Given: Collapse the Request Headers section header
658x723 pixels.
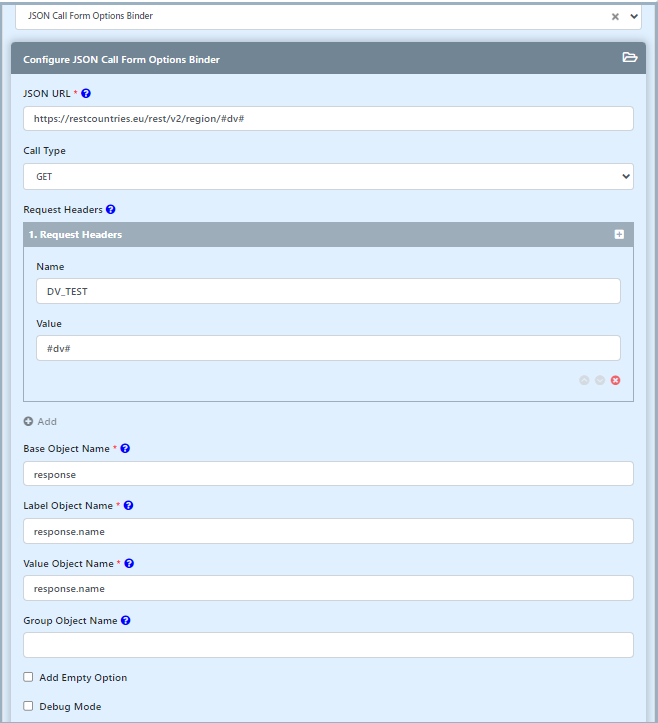Looking at the screenshot, I should coord(300,234).
